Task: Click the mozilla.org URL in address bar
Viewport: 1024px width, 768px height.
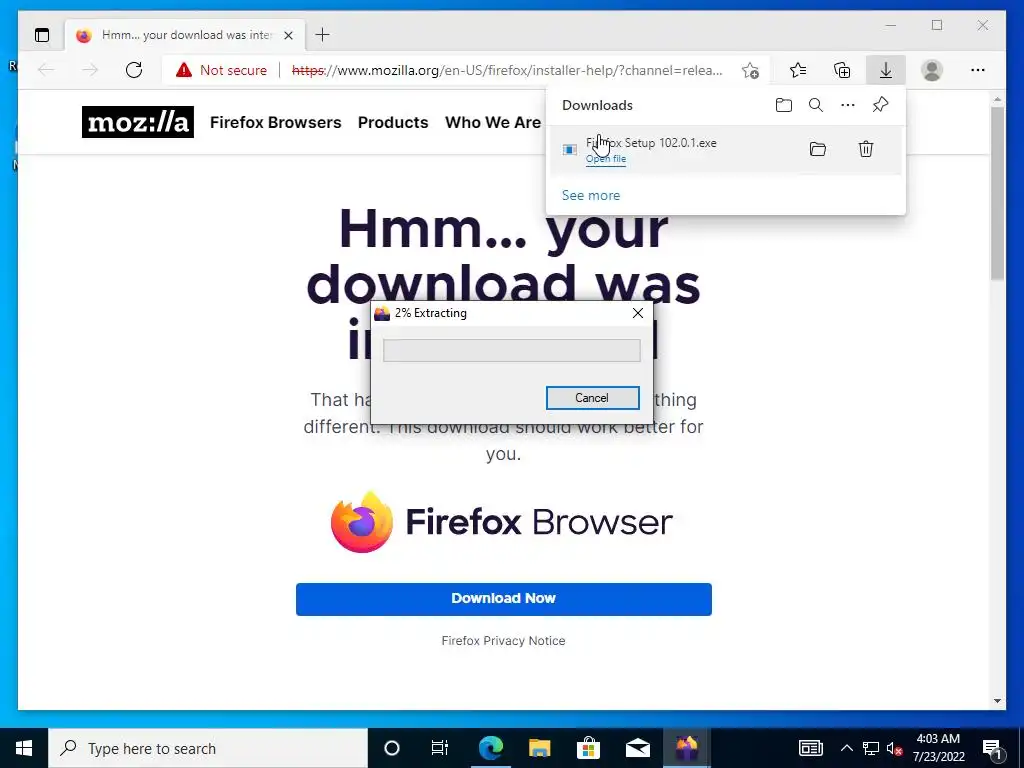Action: pos(507,70)
